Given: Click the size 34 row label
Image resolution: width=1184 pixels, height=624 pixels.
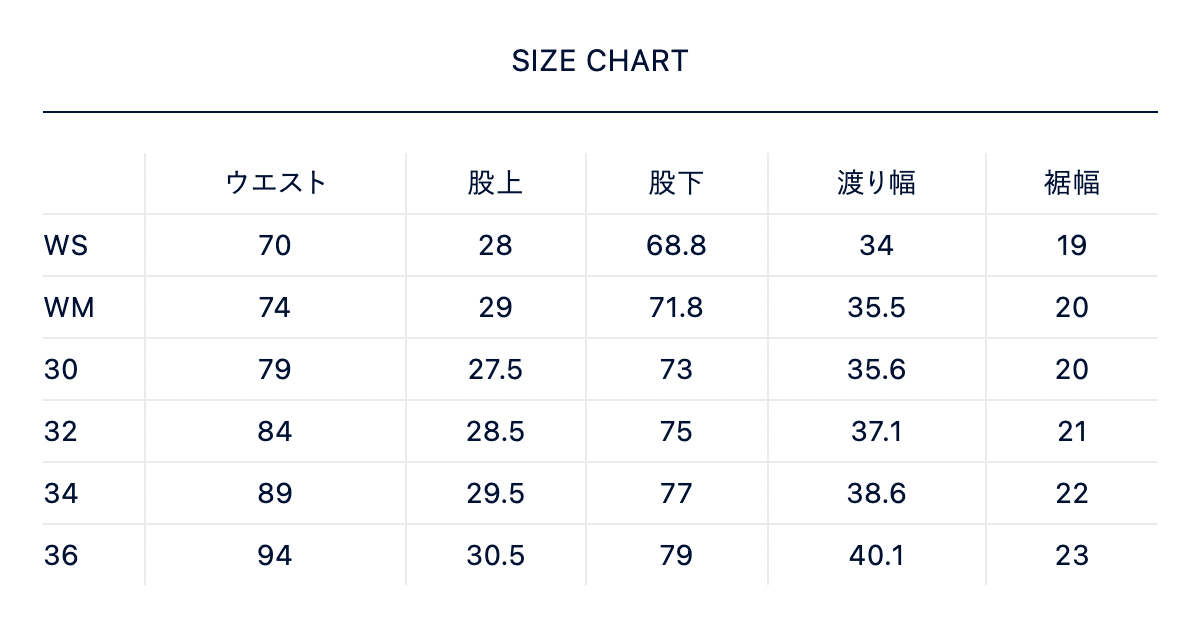Looking at the screenshot, I should [x=61, y=493].
